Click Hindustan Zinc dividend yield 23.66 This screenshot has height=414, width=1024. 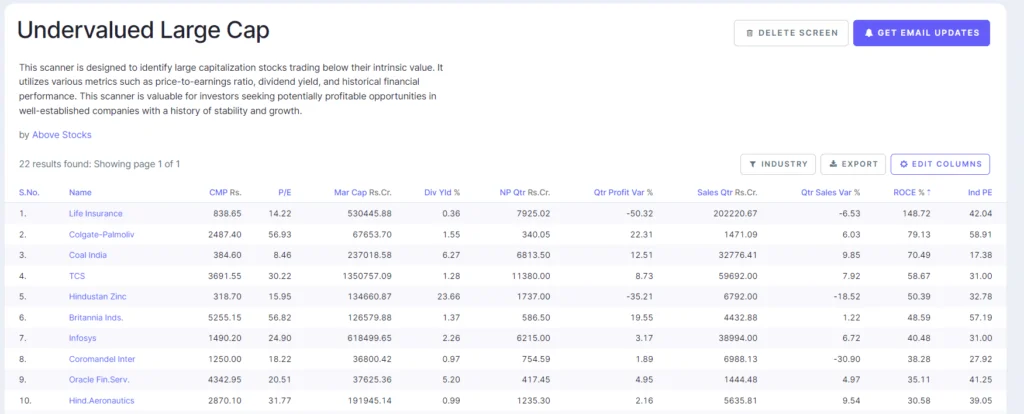[449, 296]
